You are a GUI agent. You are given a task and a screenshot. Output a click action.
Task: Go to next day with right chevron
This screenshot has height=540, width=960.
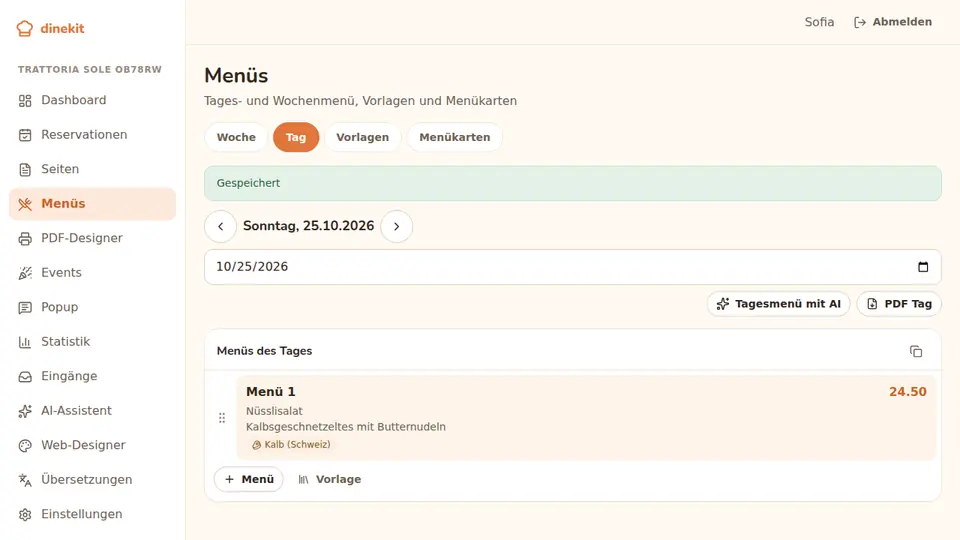click(x=396, y=227)
